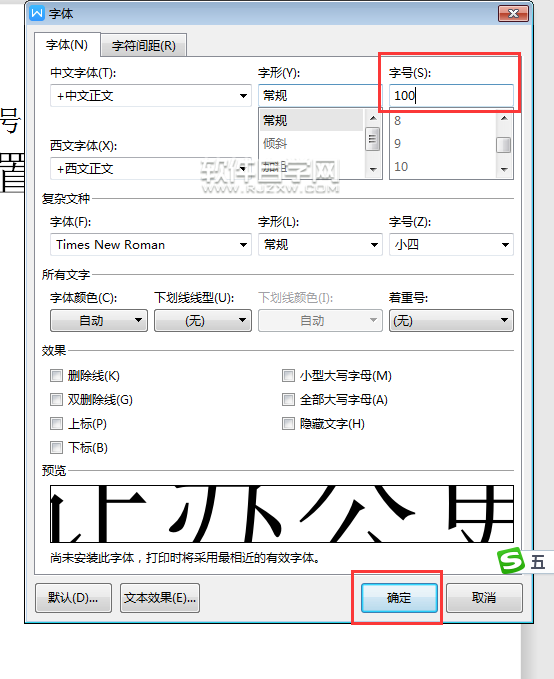Click the 五 indicator on the Sogou bar
Screen dimensions: 554x679
538,562
